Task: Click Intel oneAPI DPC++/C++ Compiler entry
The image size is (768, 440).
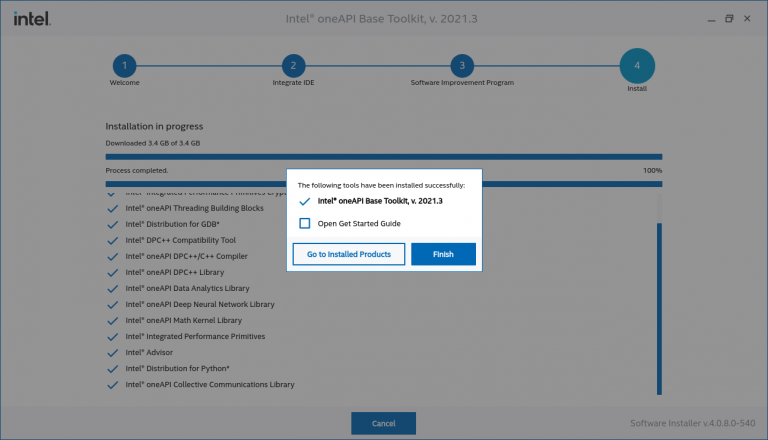Action: point(186,256)
